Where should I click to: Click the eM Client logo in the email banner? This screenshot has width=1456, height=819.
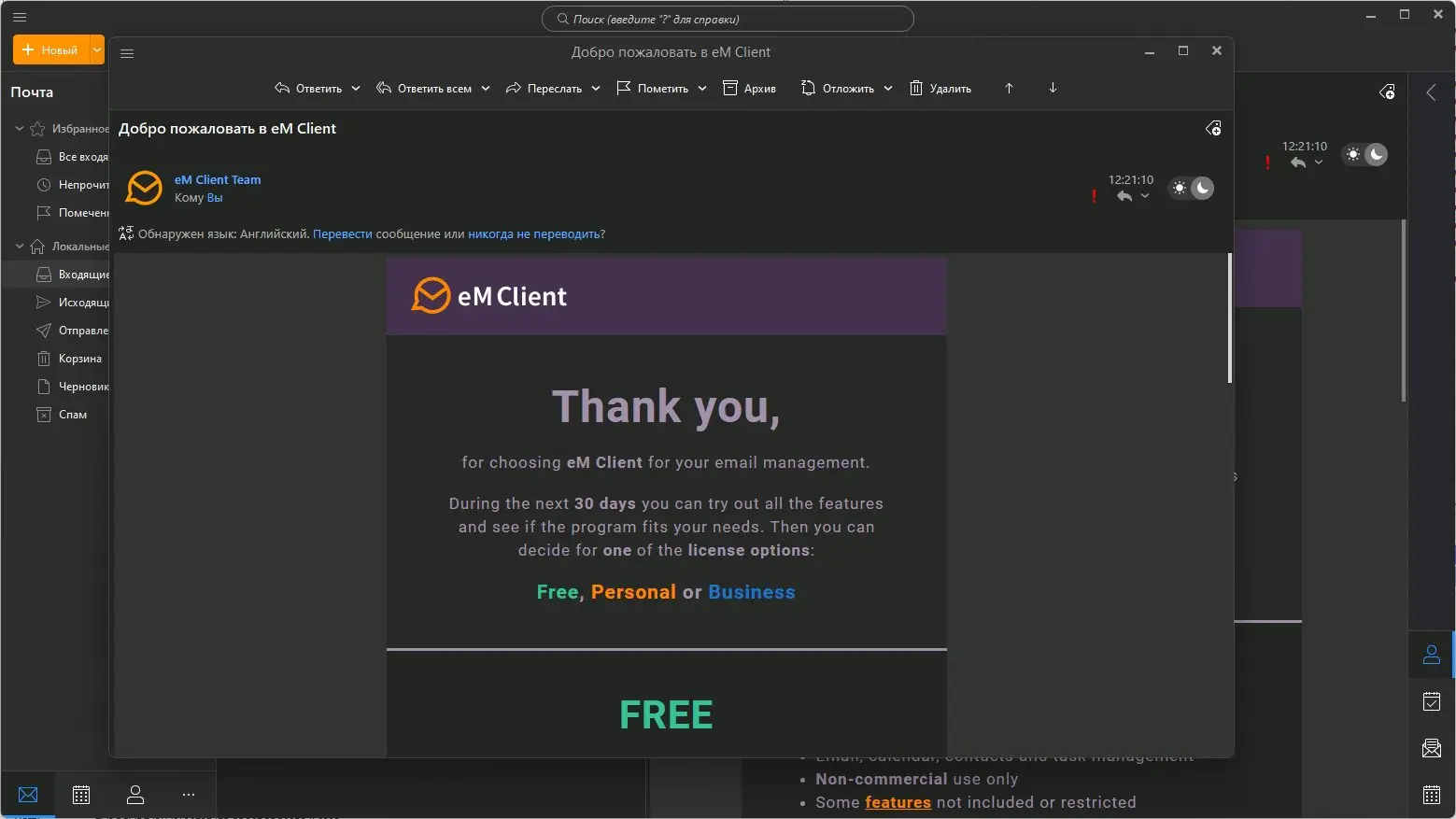click(489, 296)
